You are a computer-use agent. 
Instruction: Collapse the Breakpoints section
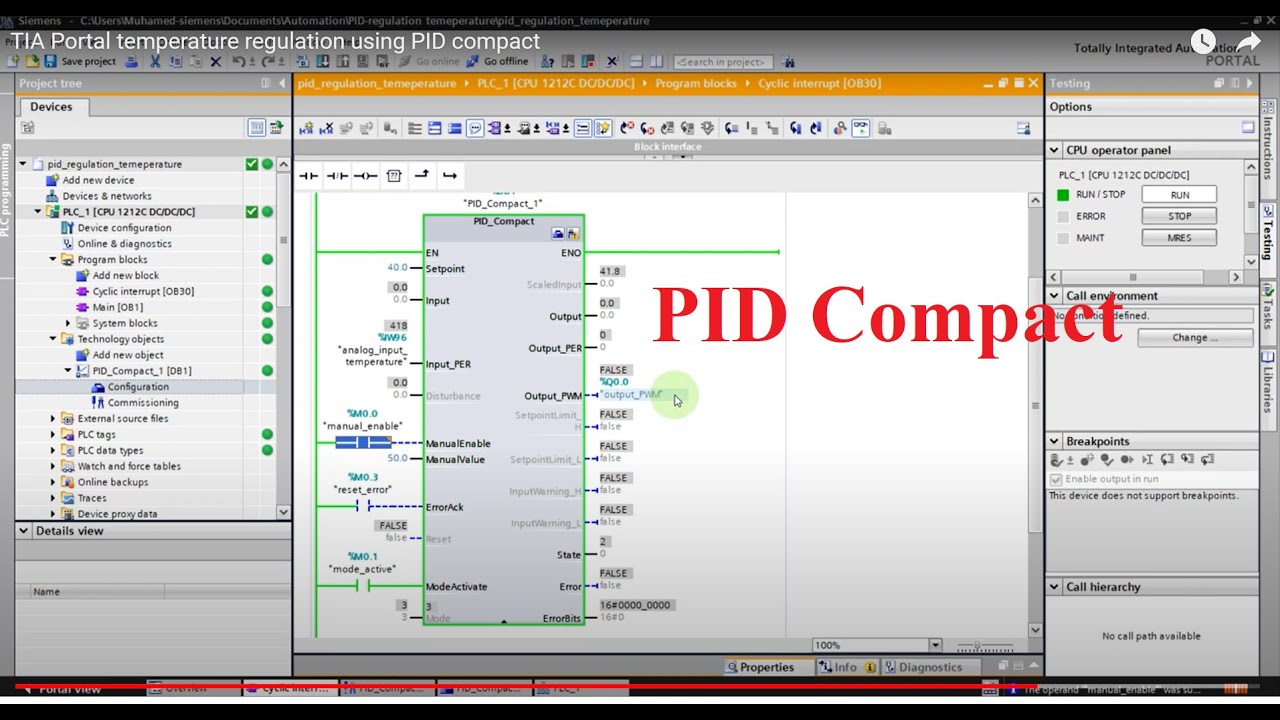[x=1054, y=441]
